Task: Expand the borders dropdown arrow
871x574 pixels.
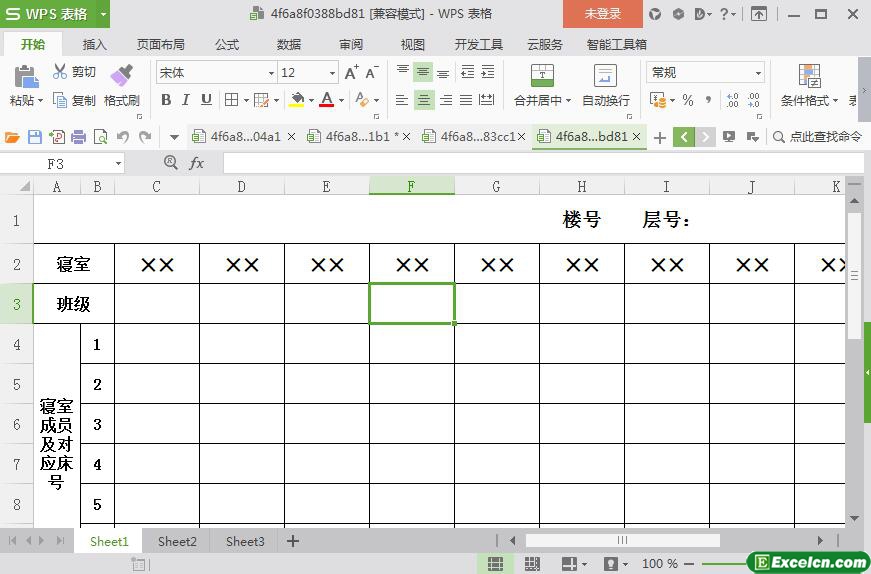Action: pyautogui.click(x=246, y=101)
